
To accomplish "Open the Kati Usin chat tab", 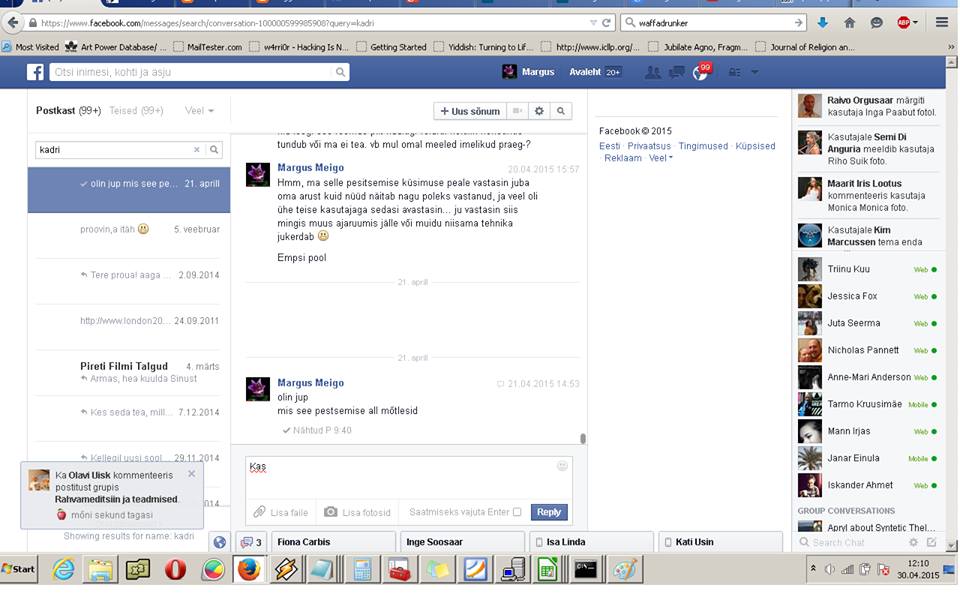I will pyautogui.click(x=721, y=542).
